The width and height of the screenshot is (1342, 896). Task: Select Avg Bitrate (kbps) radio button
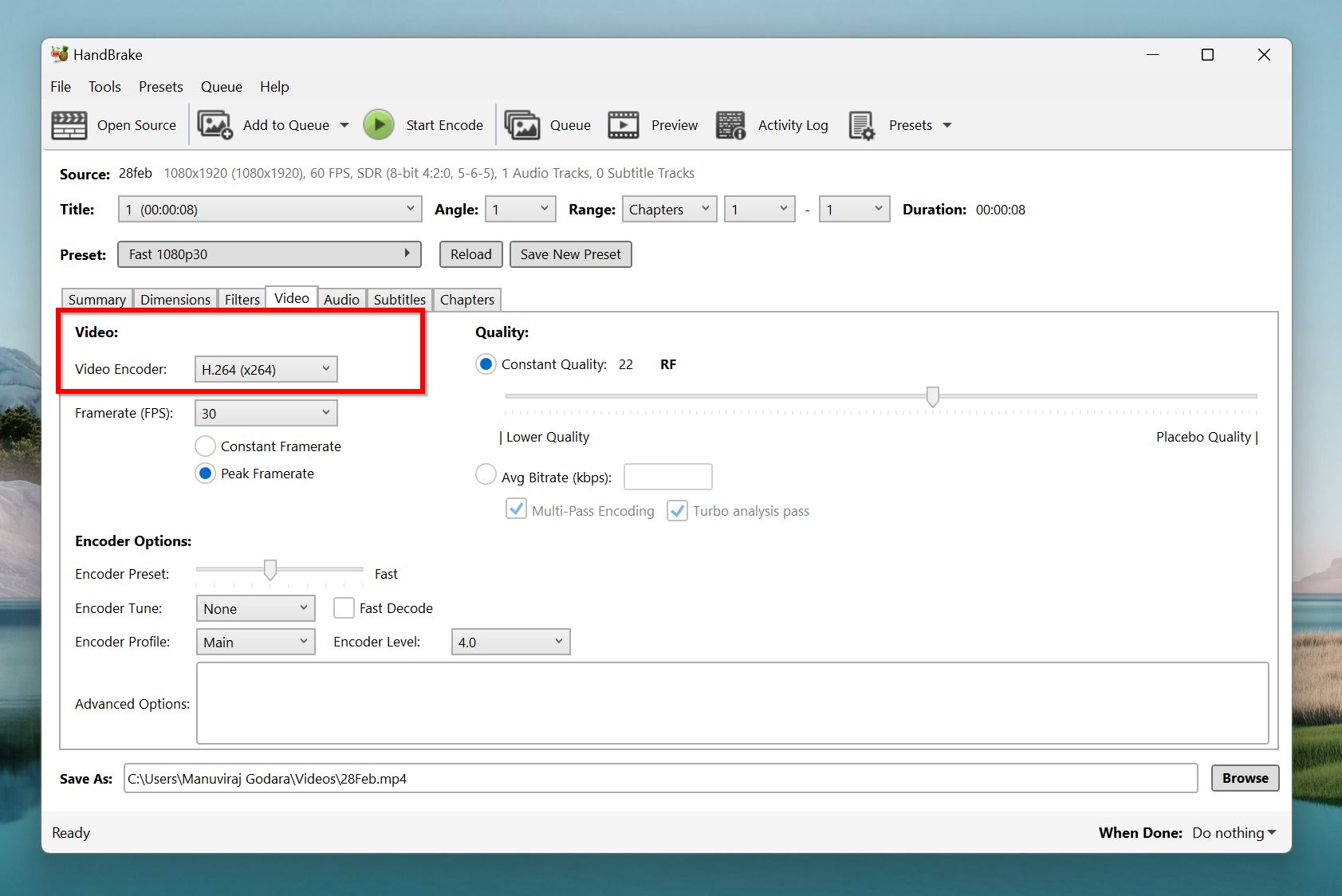coord(486,475)
